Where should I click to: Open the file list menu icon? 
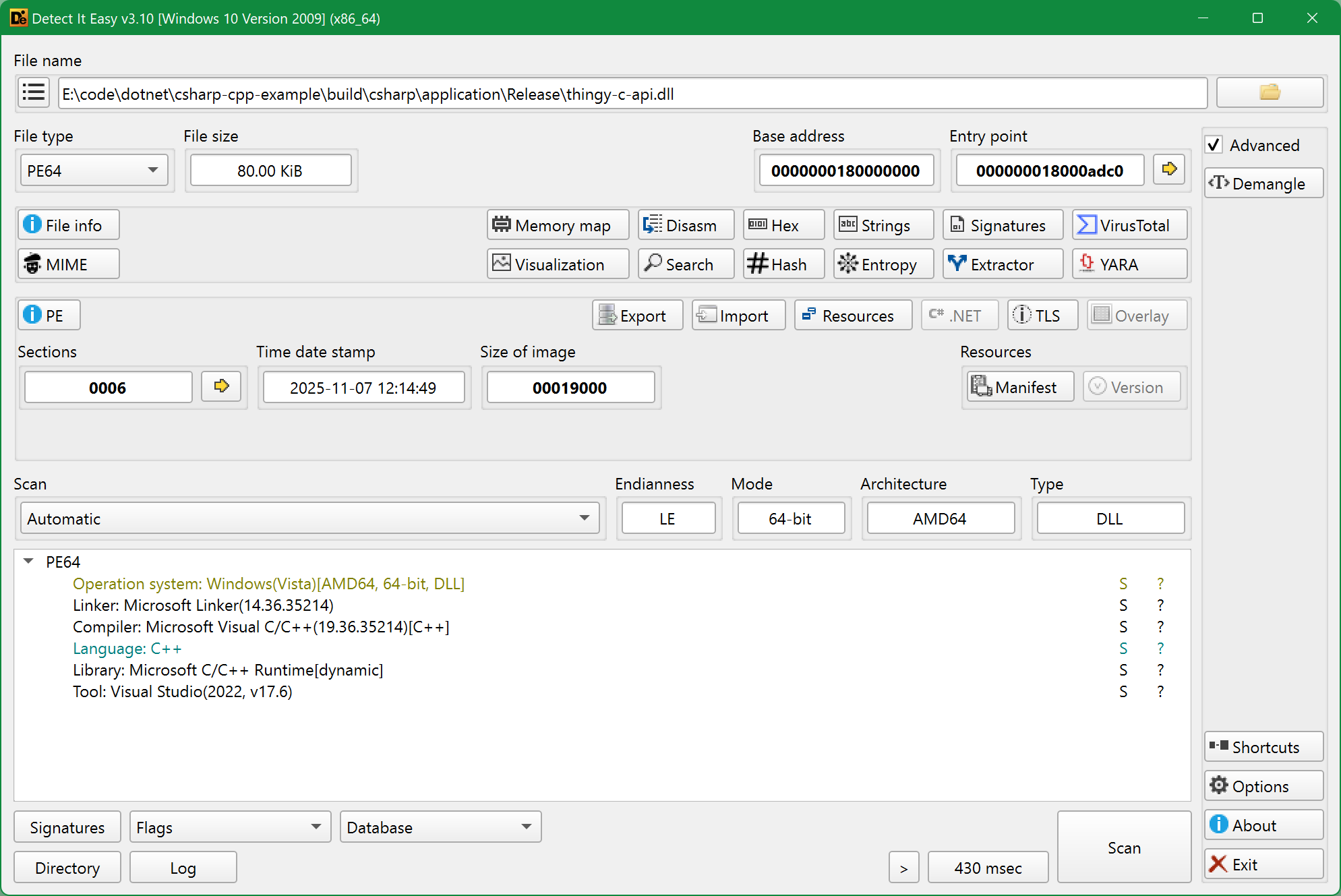[x=33, y=92]
